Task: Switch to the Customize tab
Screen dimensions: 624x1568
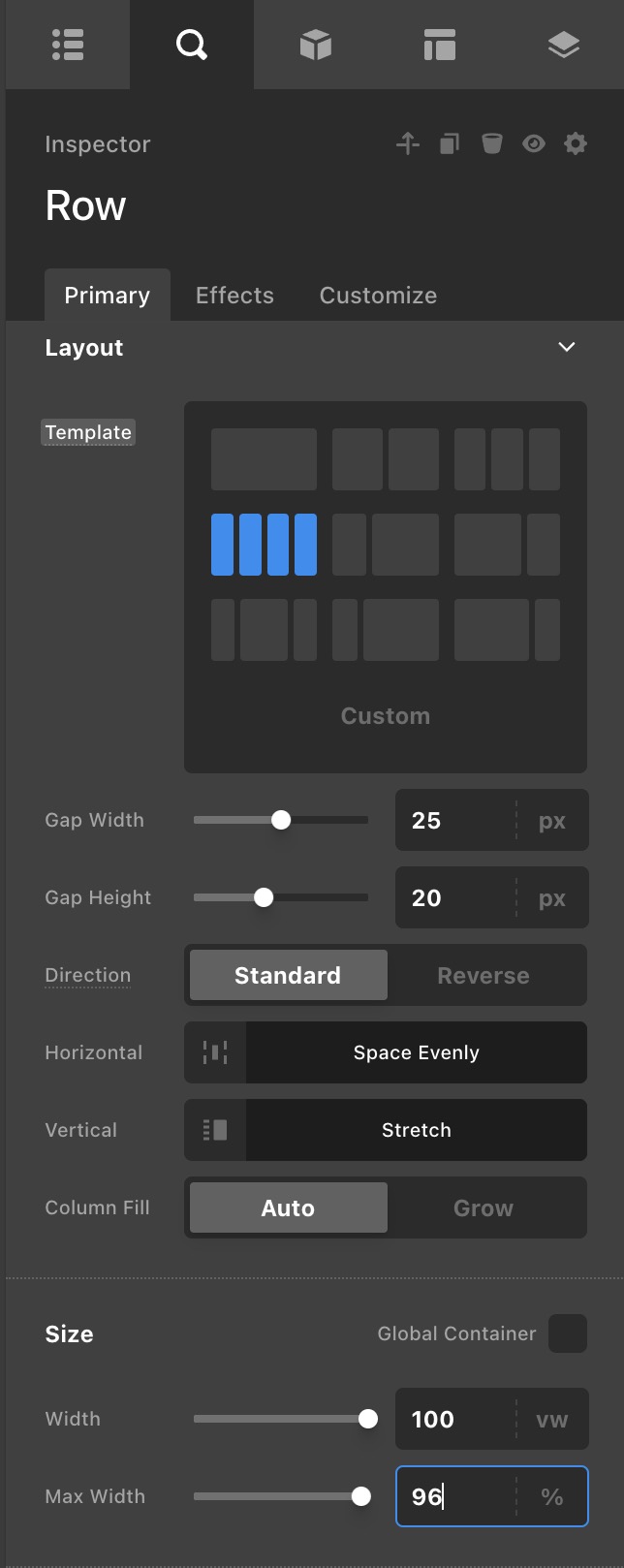Action: pos(378,296)
